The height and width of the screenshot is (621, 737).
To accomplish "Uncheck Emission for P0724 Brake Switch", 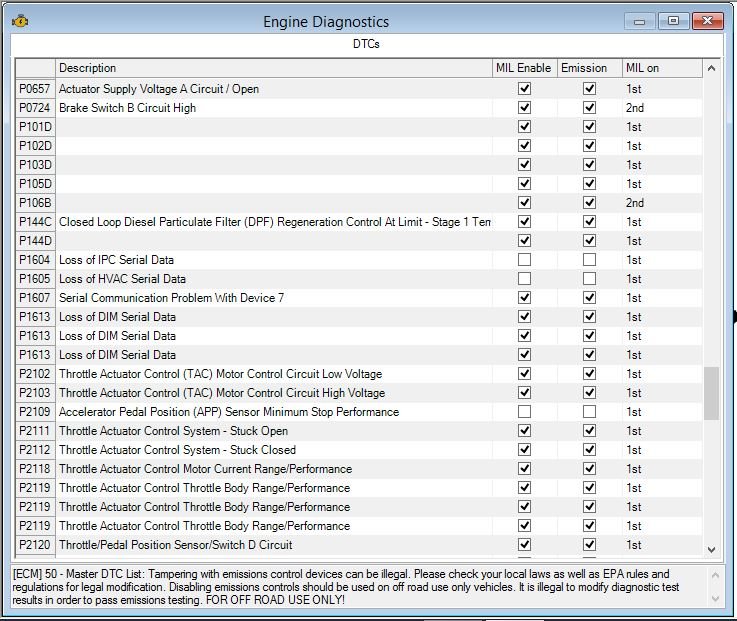I will (x=589, y=108).
